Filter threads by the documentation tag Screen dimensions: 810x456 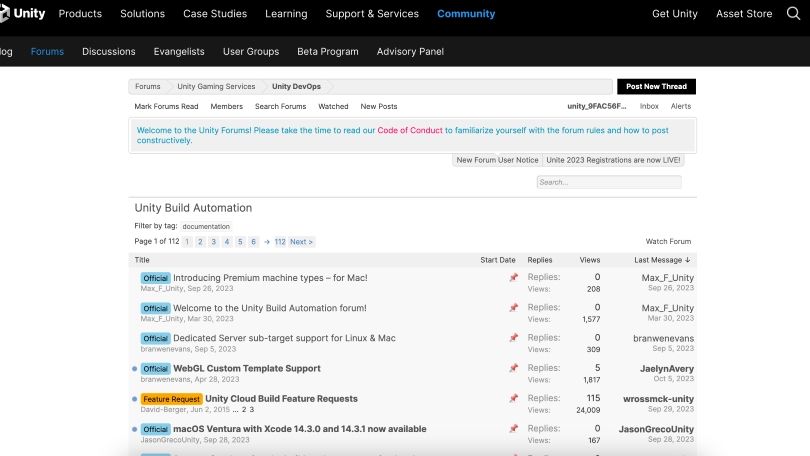pyautogui.click(x=206, y=227)
